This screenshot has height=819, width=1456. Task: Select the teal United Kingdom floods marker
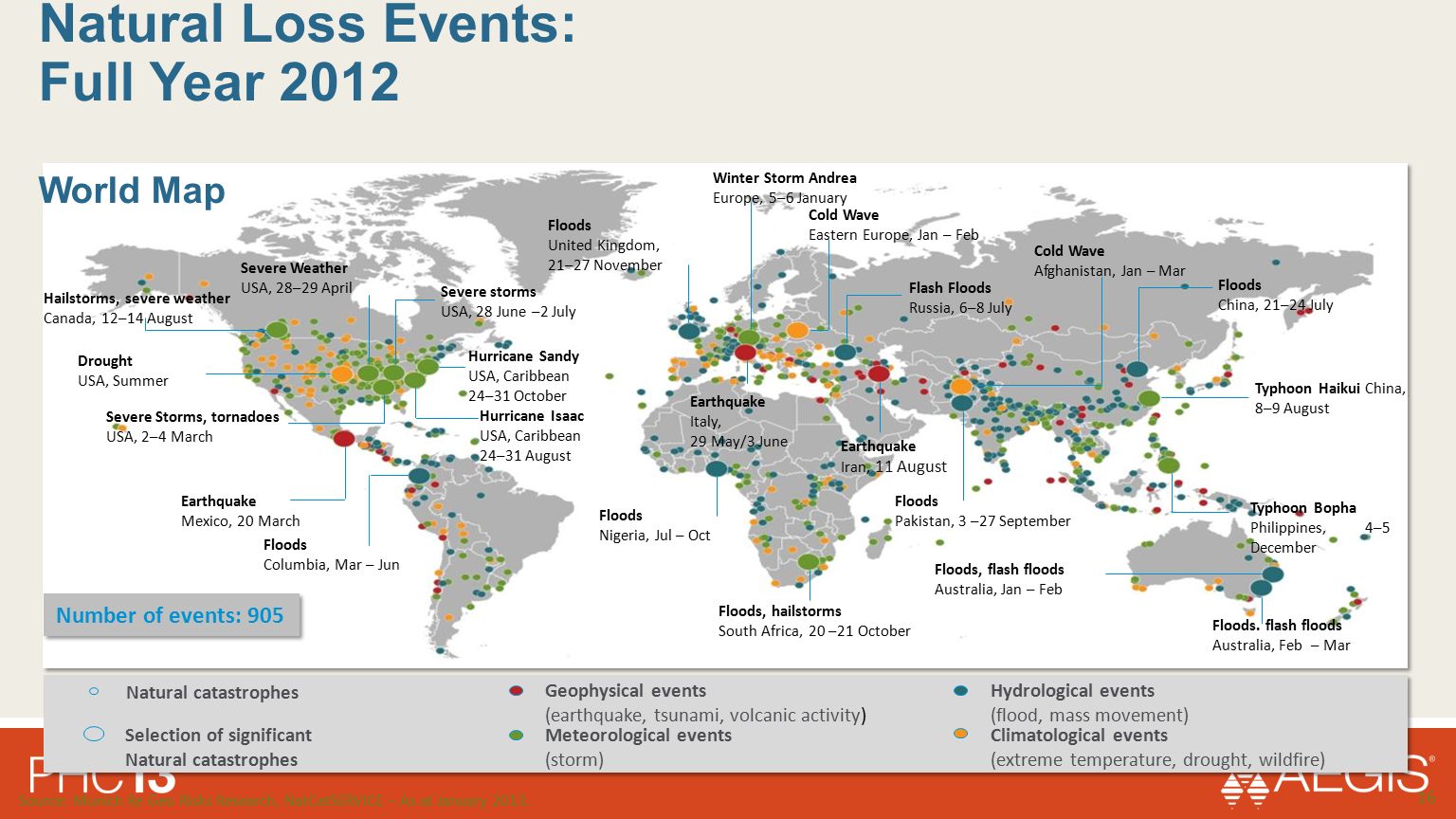(x=689, y=331)
